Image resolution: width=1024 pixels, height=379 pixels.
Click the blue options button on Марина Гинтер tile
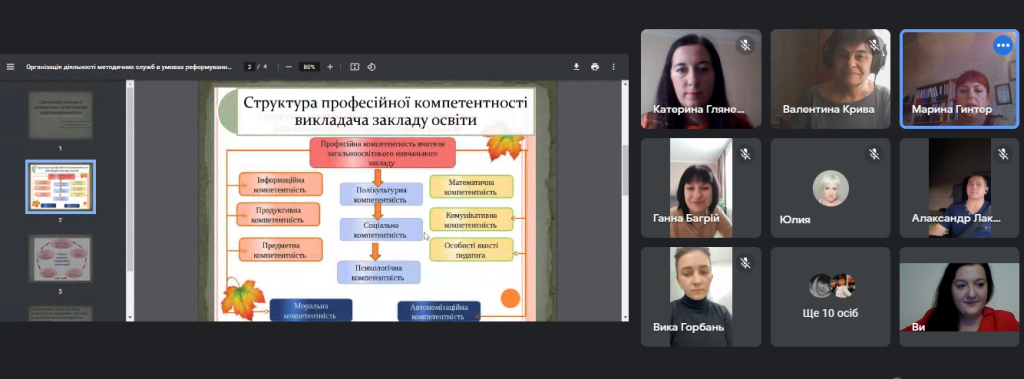coord(1003,45)
